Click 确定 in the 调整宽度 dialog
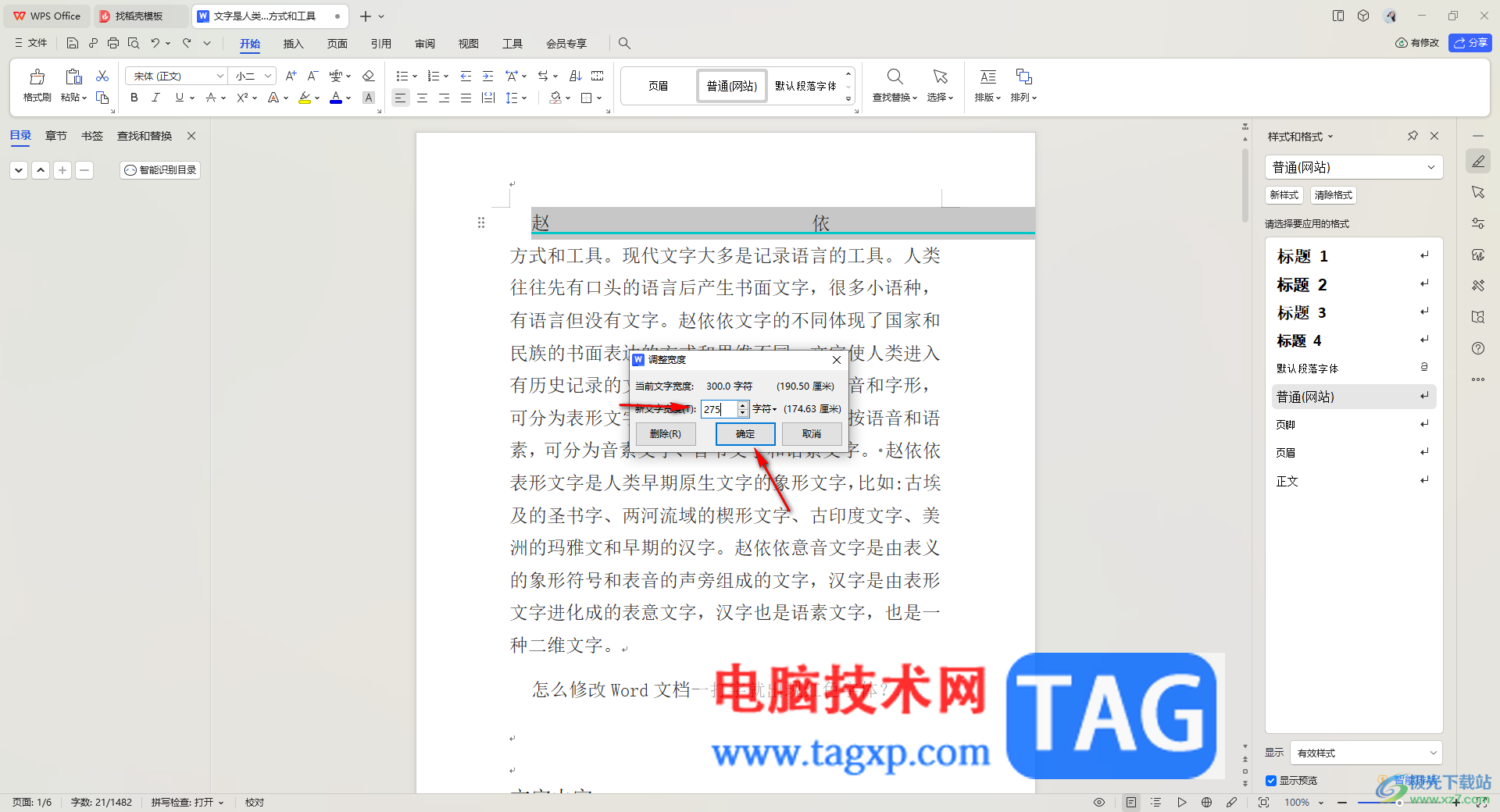Viewport: 1500px width, 812px height. (745, 434)
